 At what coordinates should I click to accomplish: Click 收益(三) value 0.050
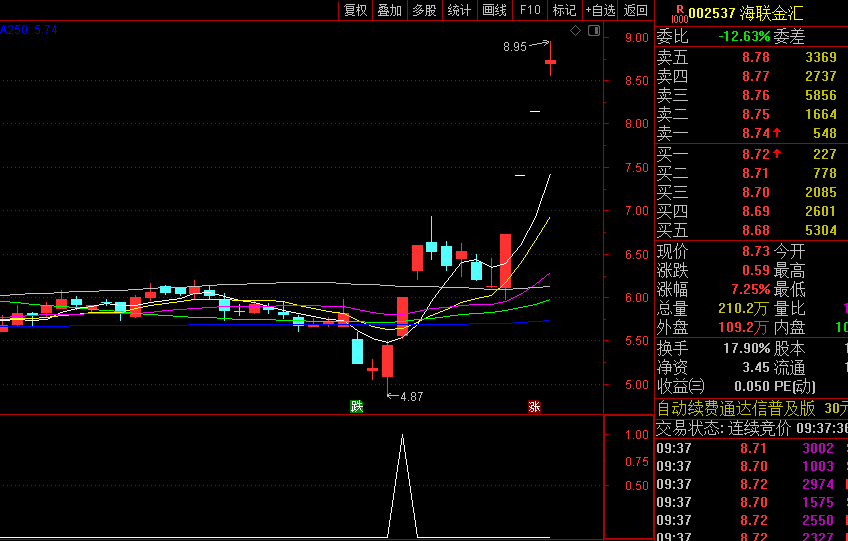(x=752, y=386)
